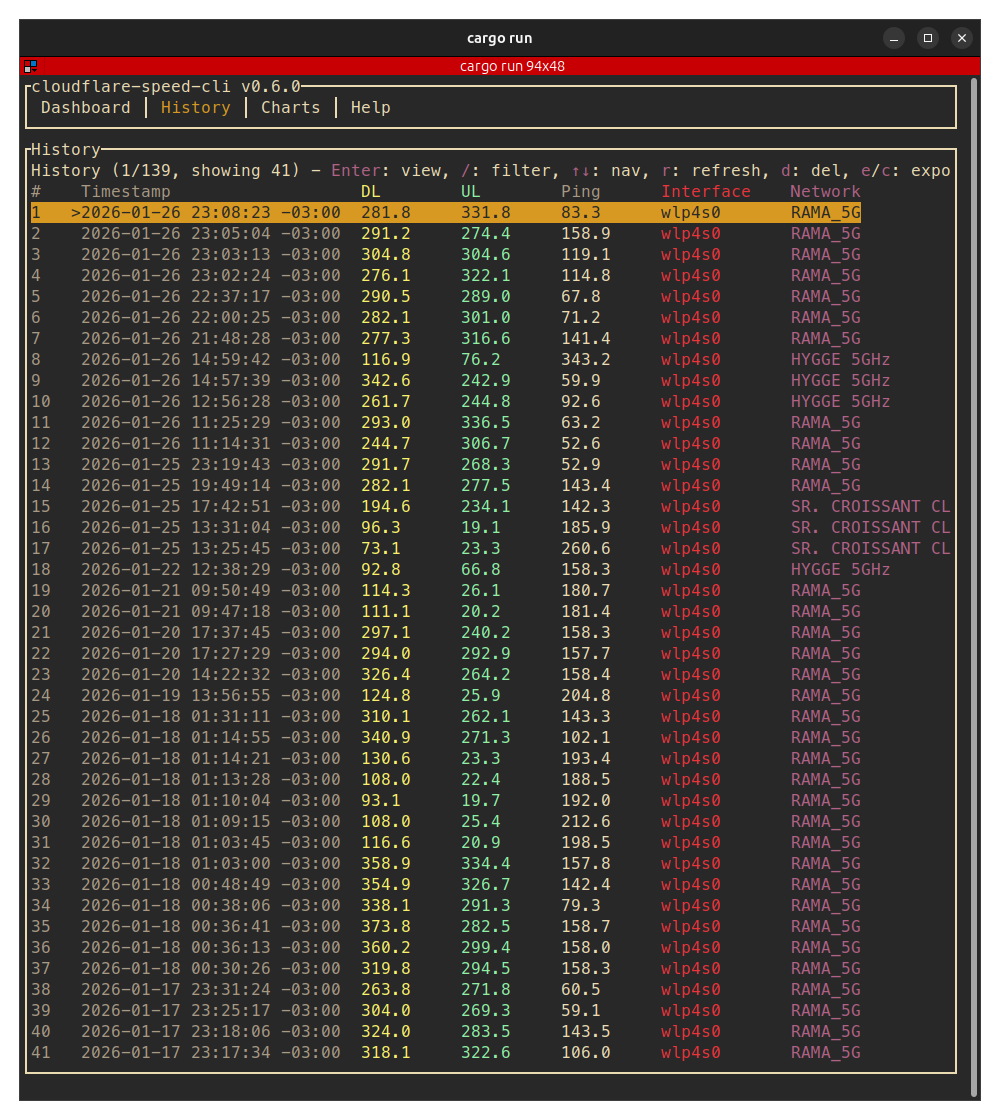Open the Charts tab
Image resolution: width=1000 pixels, height=1120 pixels.
290,107
